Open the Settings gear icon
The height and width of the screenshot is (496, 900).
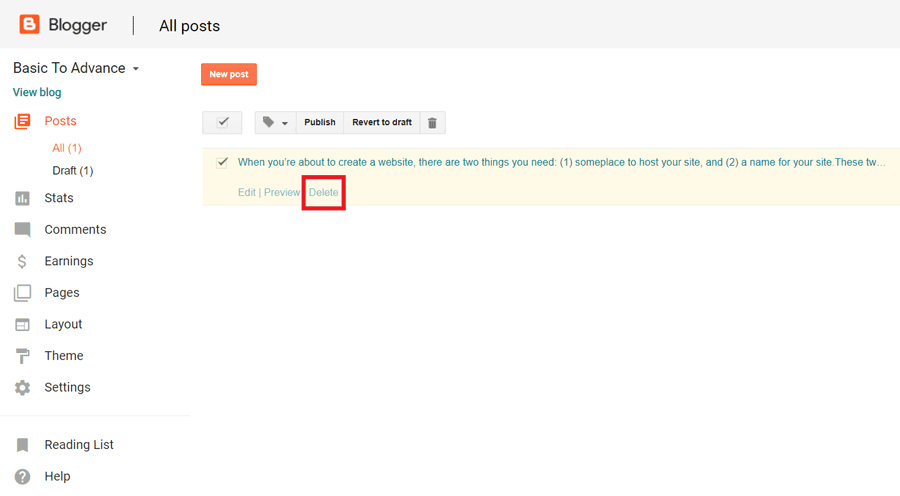click(22, 387)
